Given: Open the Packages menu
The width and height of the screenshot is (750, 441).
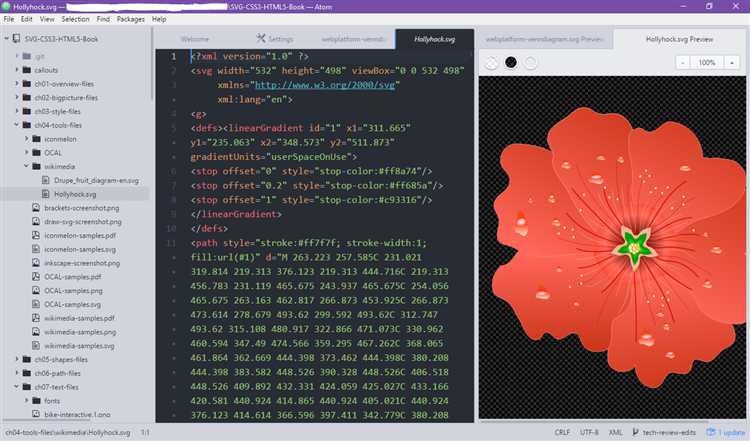Looking at the screenshot, I should tap(131, 19).
